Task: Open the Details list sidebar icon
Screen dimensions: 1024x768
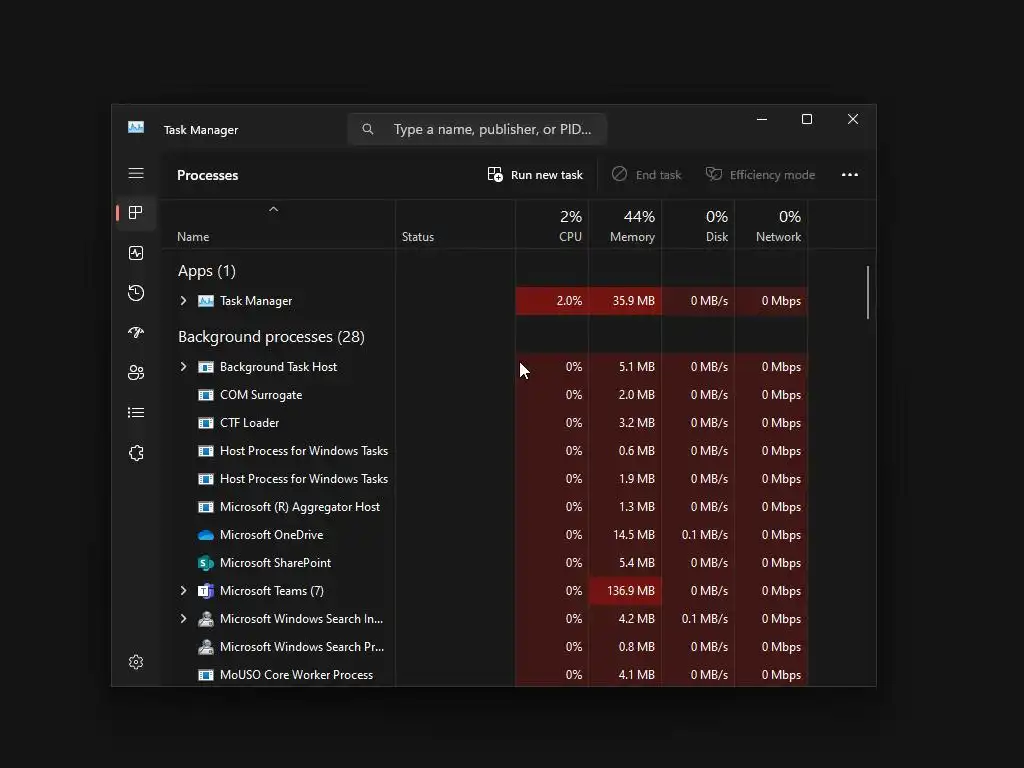Action: click(136, 413)
